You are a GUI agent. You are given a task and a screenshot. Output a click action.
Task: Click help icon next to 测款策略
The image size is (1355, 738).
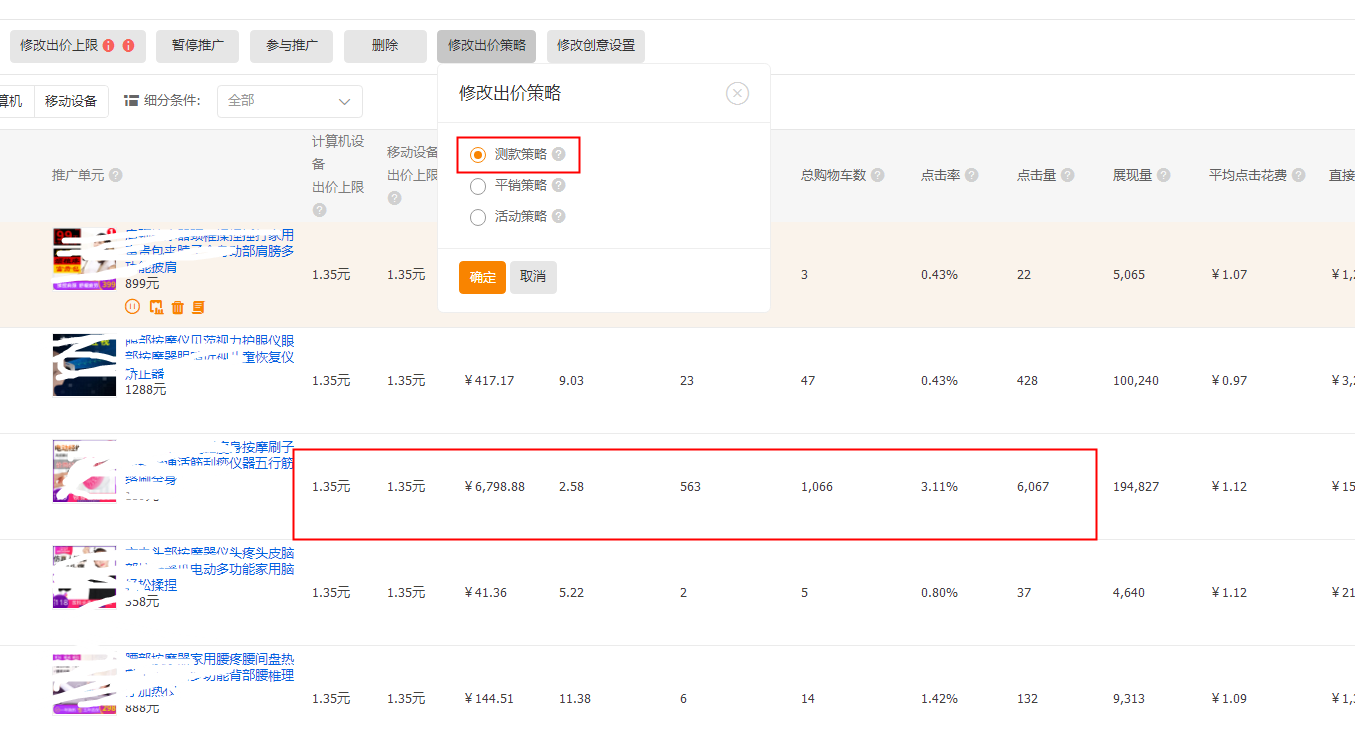tap(559, 154)
